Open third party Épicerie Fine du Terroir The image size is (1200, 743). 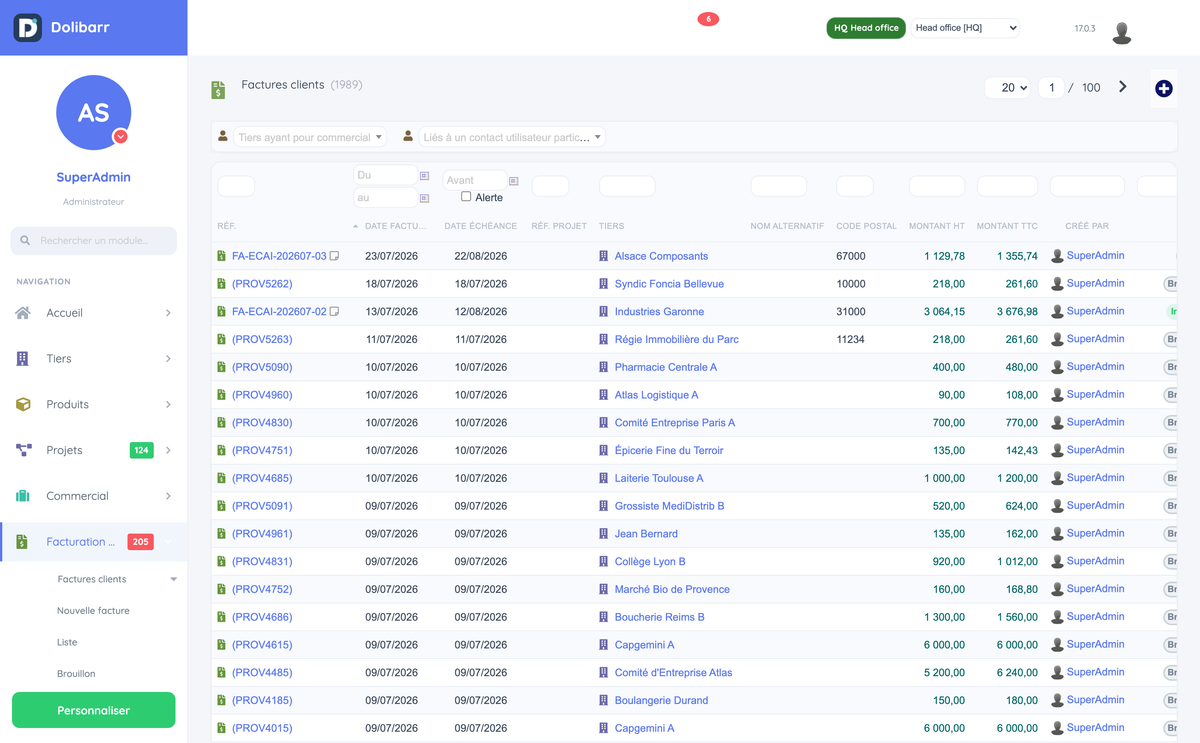tap(669, 450)
